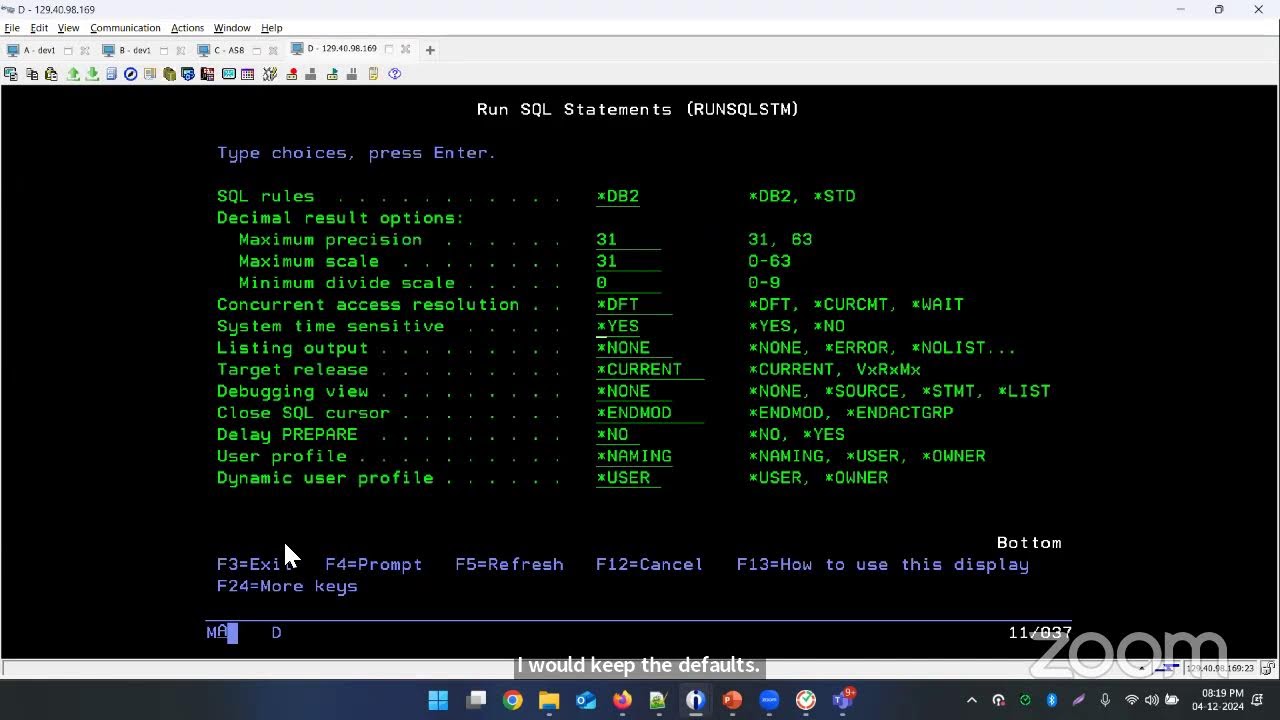Screen dimensions: 1280x720
Task: Click the Maximum scale 31 field
Action: (x=628, y=261)
